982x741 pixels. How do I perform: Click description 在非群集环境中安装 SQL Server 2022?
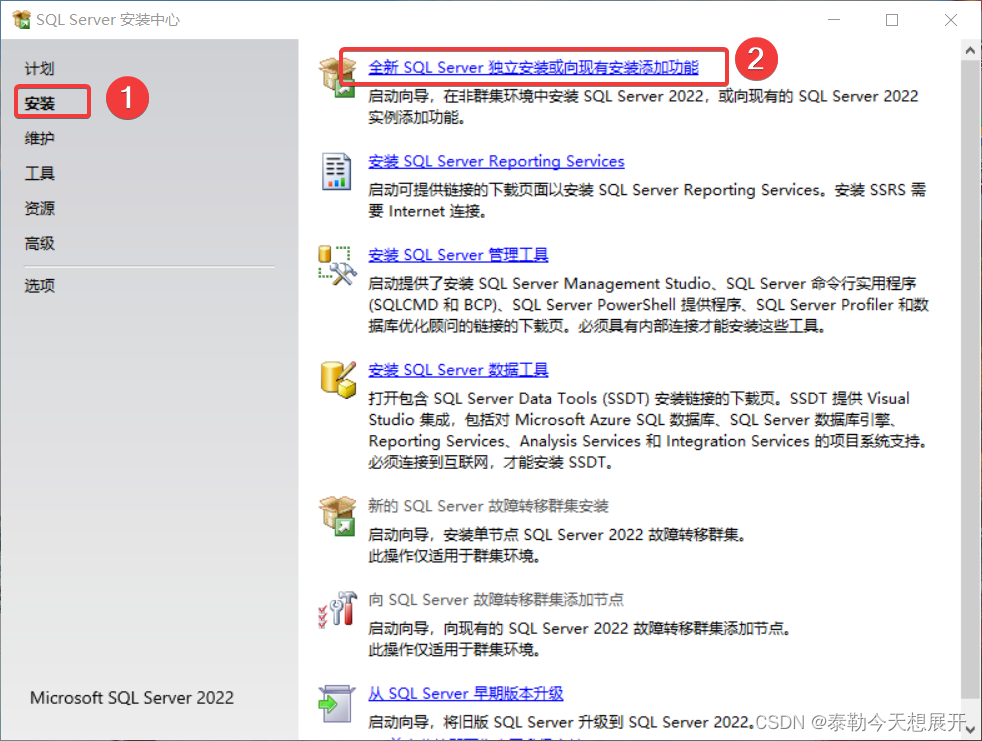pos(643,106)
